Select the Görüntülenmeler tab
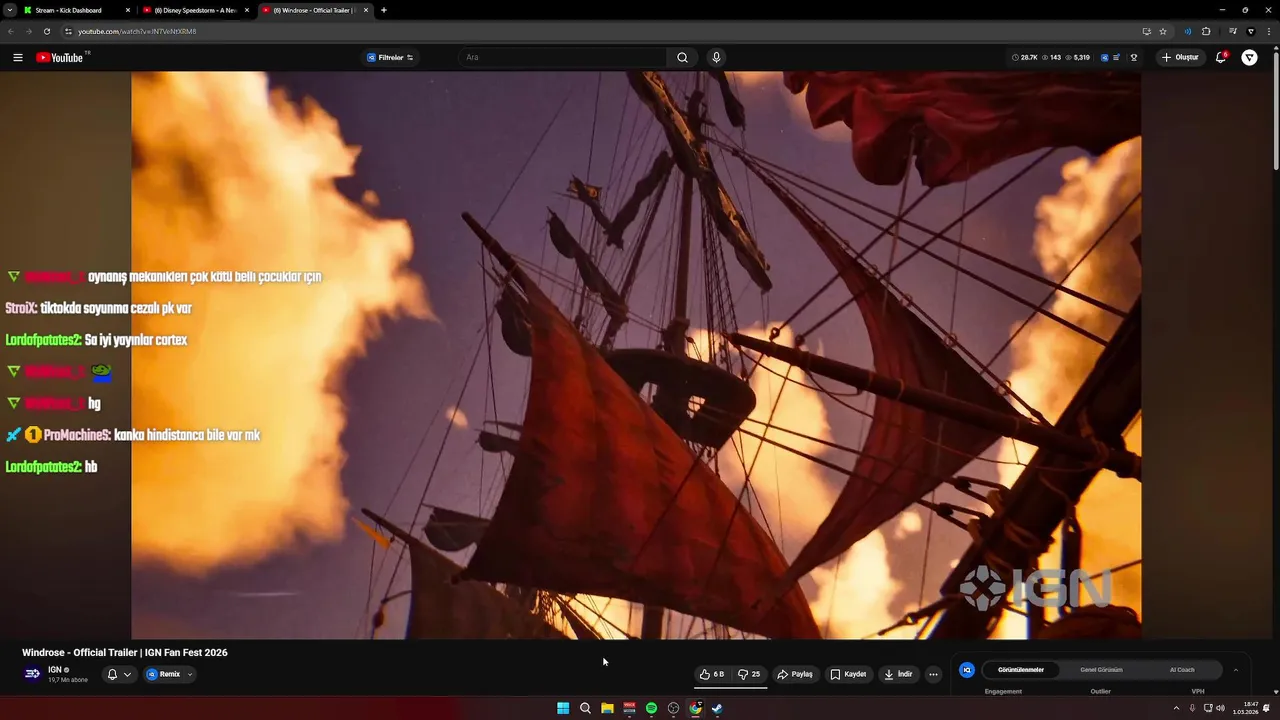This screenshot has height=720, width=1280. coord(1021,670)
